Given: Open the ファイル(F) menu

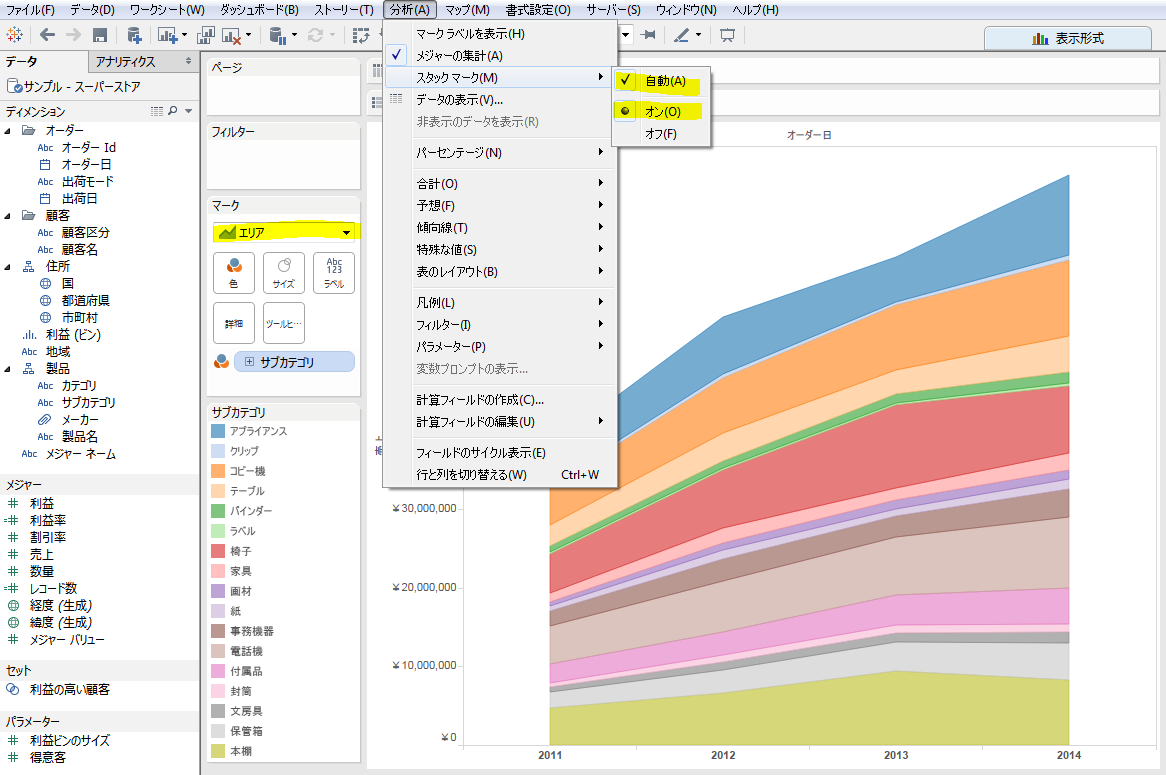Looking at the screenshot, I should click(30, 10).
